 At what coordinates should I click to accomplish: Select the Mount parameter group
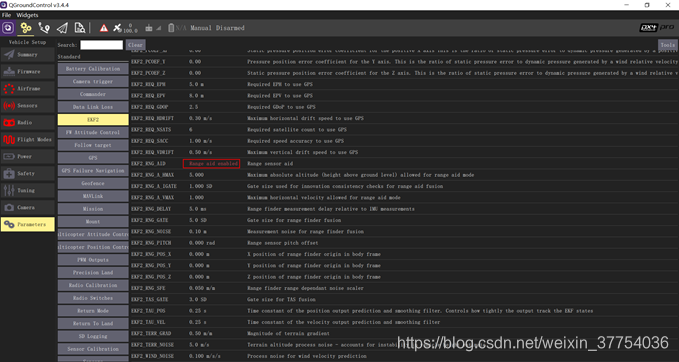click(x=93, y=222)
